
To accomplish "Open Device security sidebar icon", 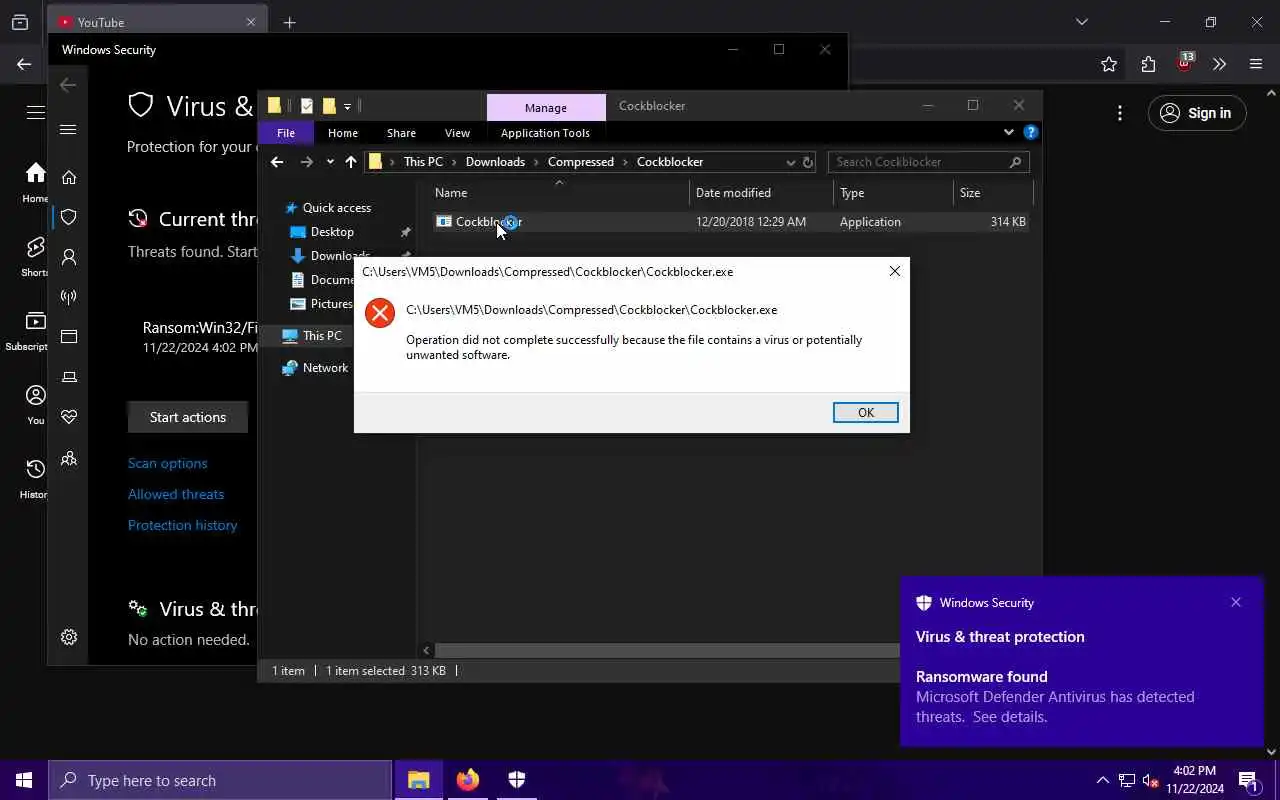I will [x=69, y=377].
